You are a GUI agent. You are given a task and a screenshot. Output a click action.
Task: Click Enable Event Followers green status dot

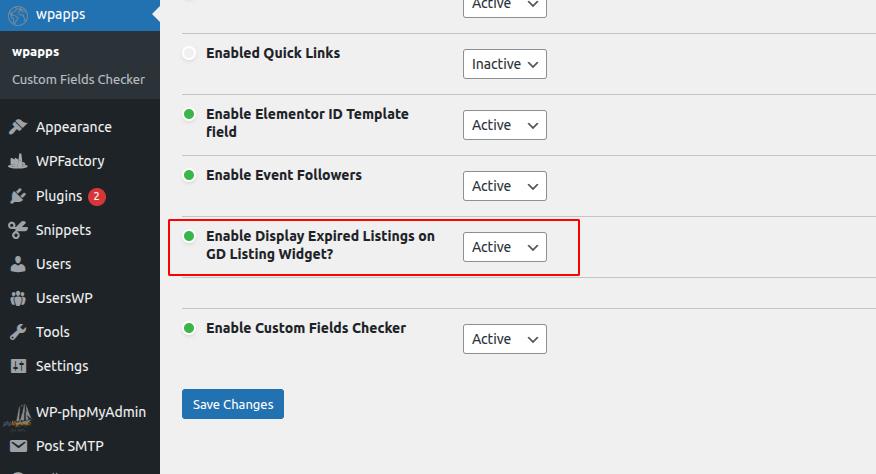point(189,175)
